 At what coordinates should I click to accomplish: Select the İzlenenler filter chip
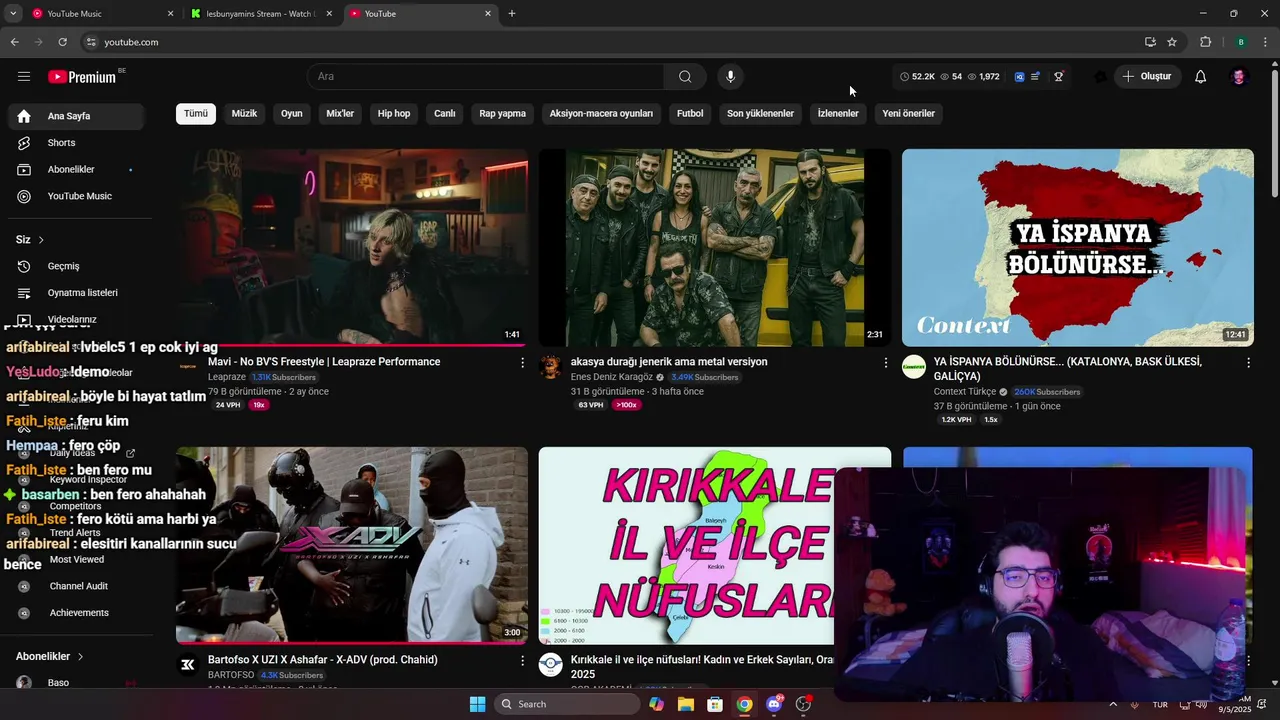click(x=838, y=113)
